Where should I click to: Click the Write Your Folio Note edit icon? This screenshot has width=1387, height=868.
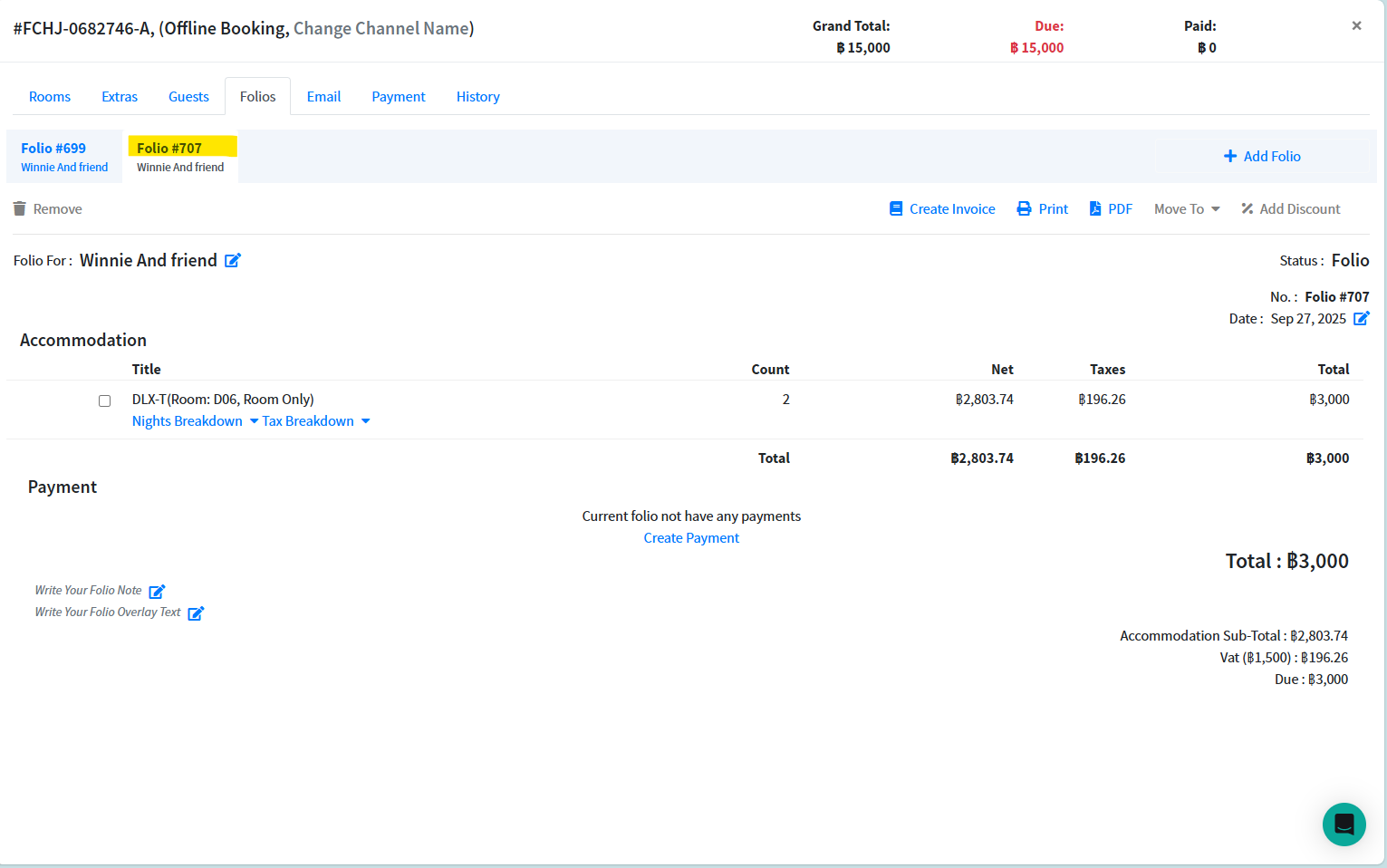(x=157, y=592)
